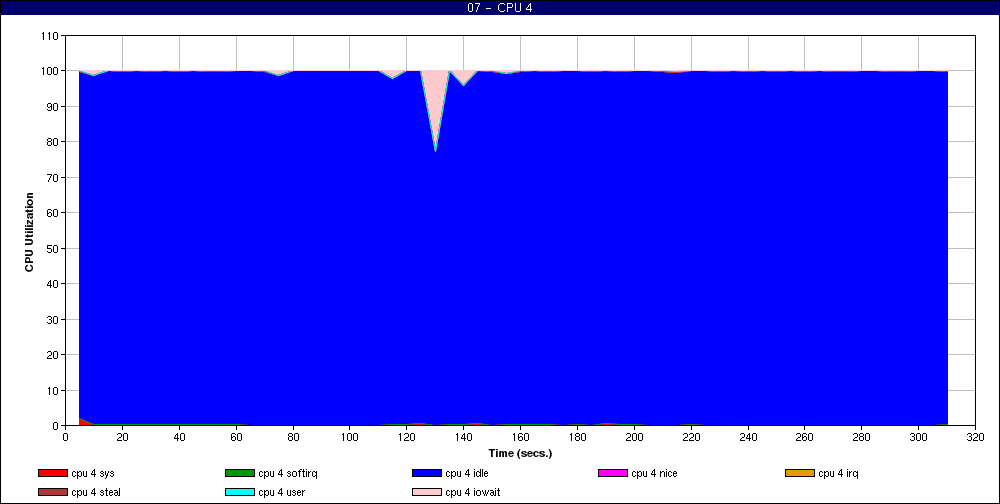Click the green cpu 4 softirq legend swatch
The image size is (1000, 504).
pos(239,473)
